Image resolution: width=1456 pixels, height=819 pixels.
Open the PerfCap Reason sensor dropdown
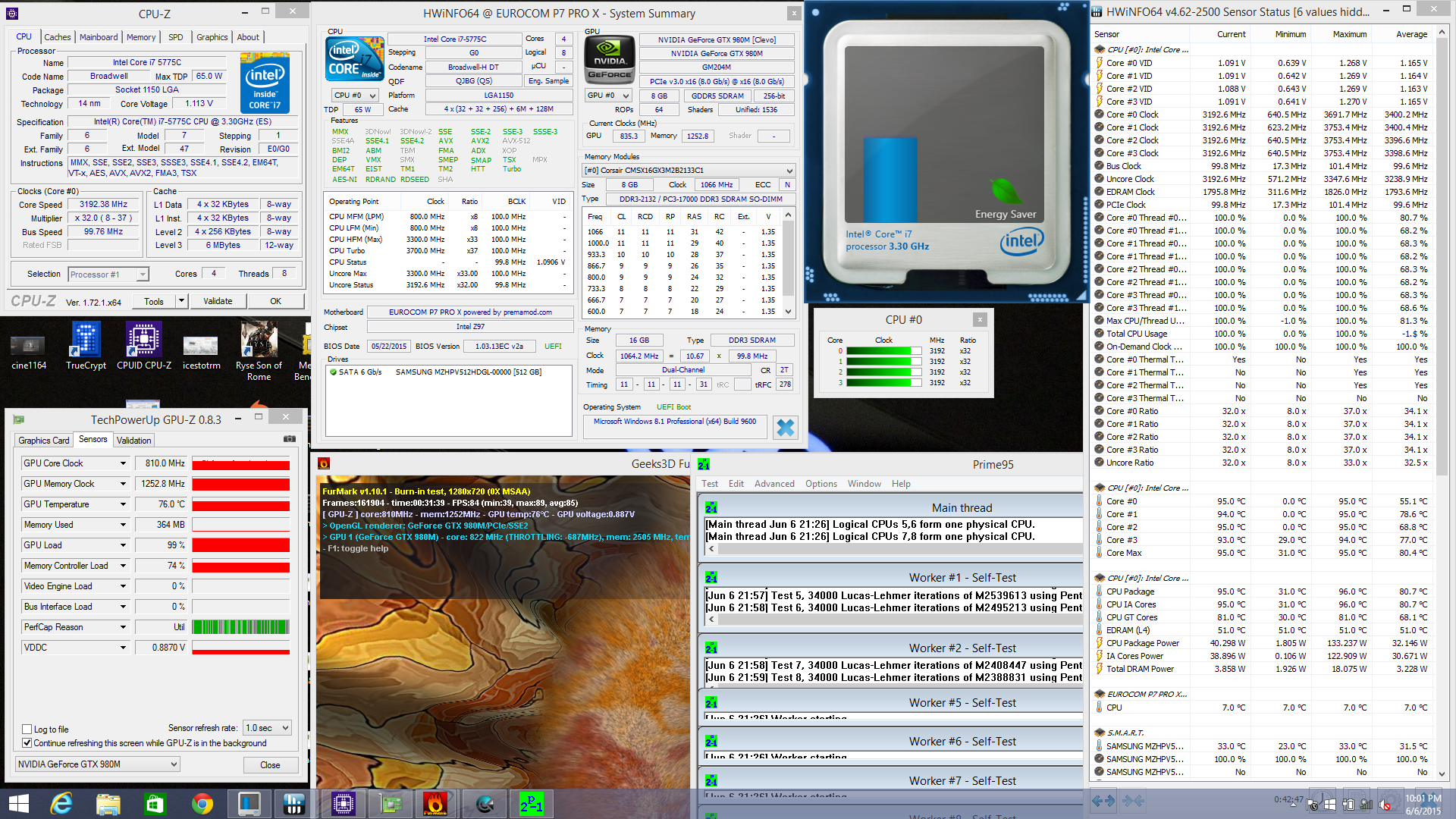tap(123, 627)
